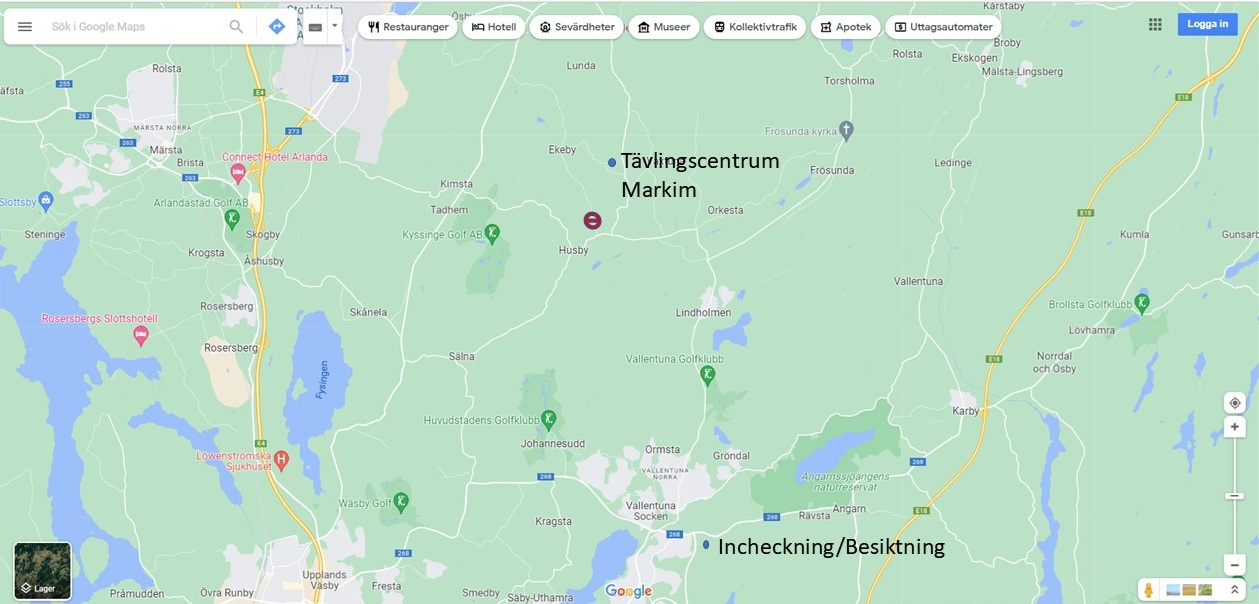Open the hamburger main menu
The image size is (1259, 604).
tap(25, 27)
